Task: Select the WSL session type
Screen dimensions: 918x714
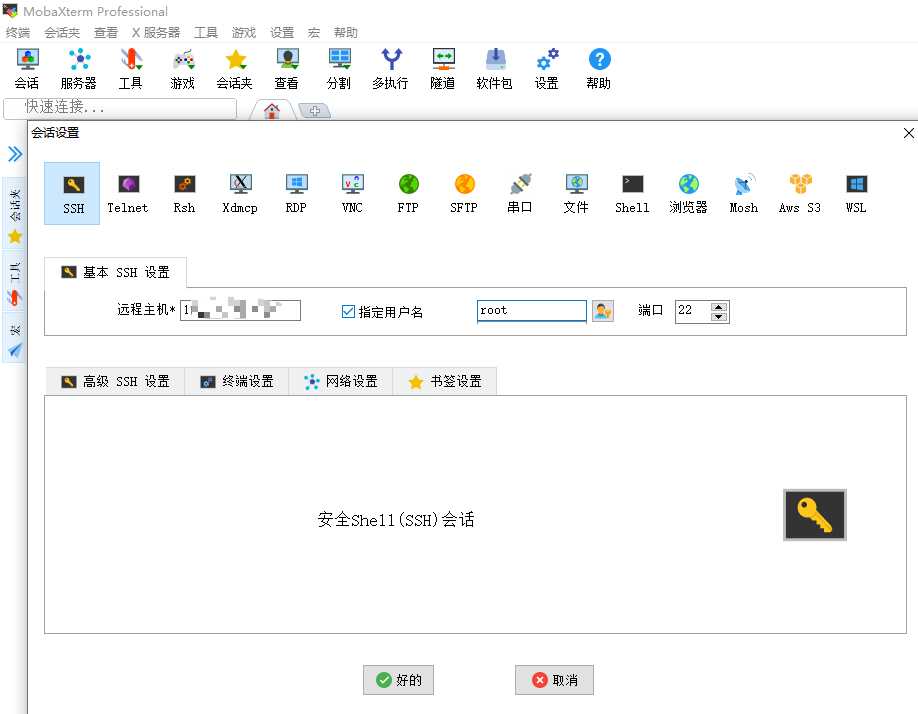Action: click(x=856, y=193)
